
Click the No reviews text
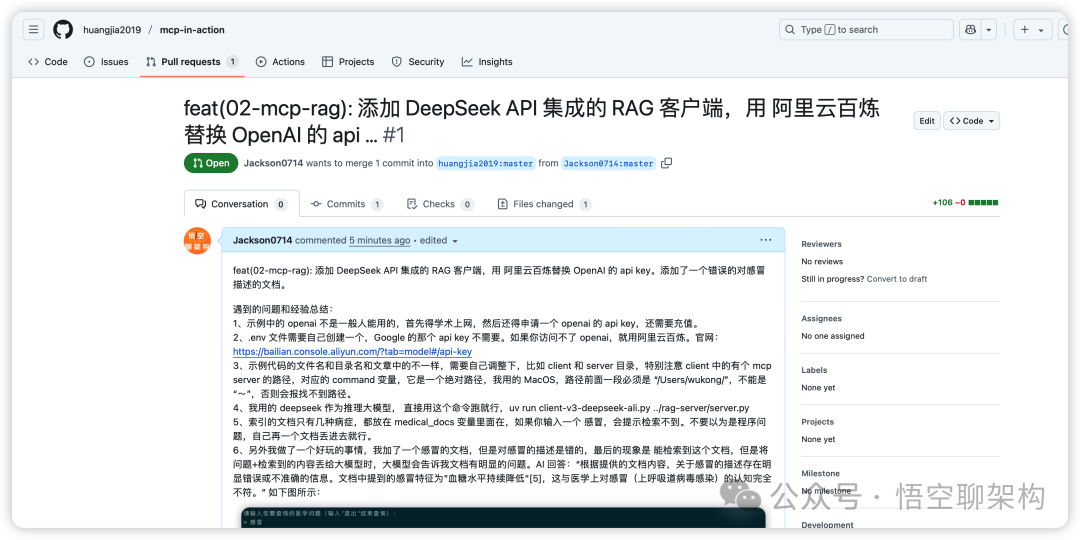[x=822, y=261]
